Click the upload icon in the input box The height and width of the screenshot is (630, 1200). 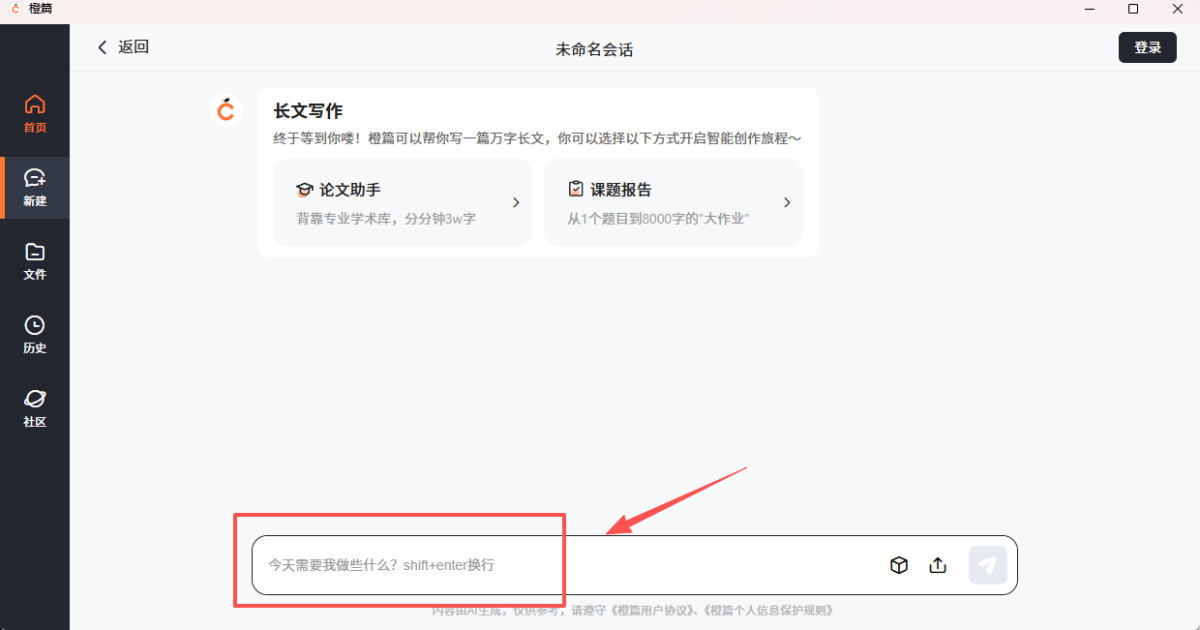[938, 565]
